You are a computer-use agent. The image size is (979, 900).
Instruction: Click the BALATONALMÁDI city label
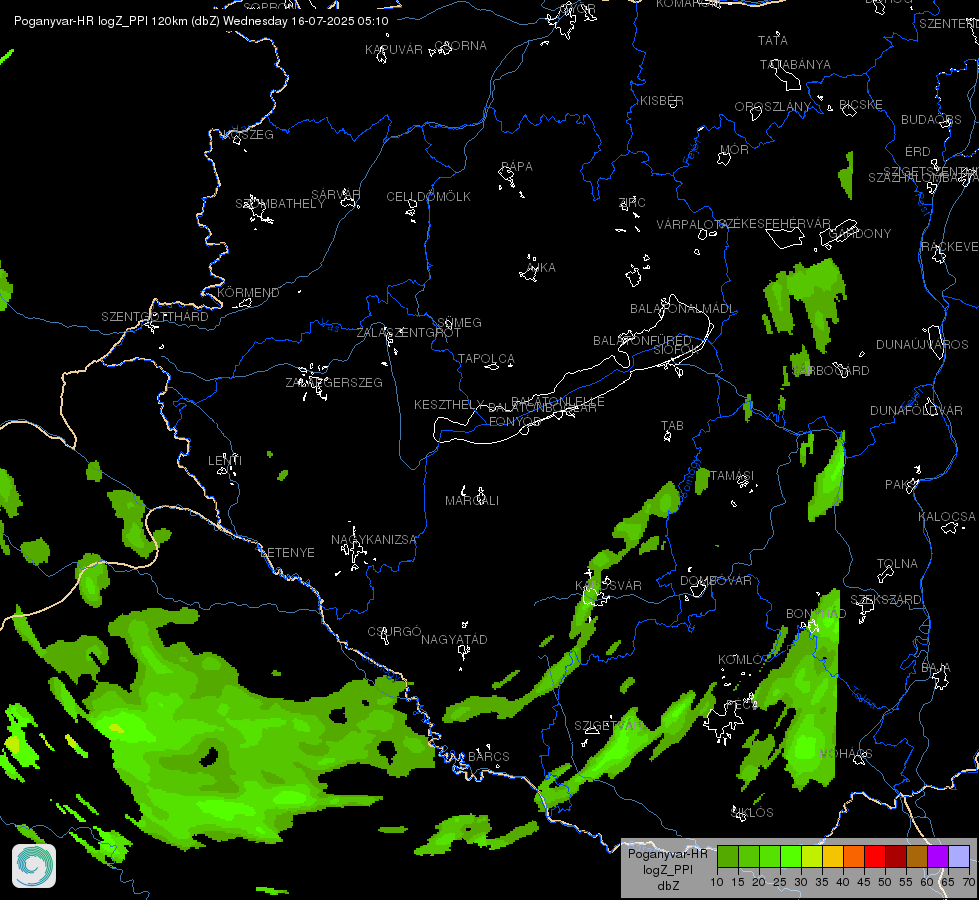[682, 309]
